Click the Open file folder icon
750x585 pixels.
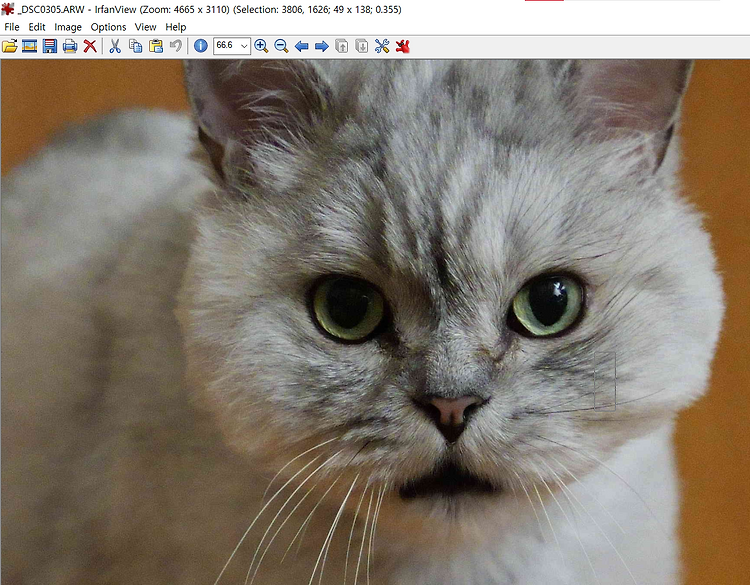10,46
